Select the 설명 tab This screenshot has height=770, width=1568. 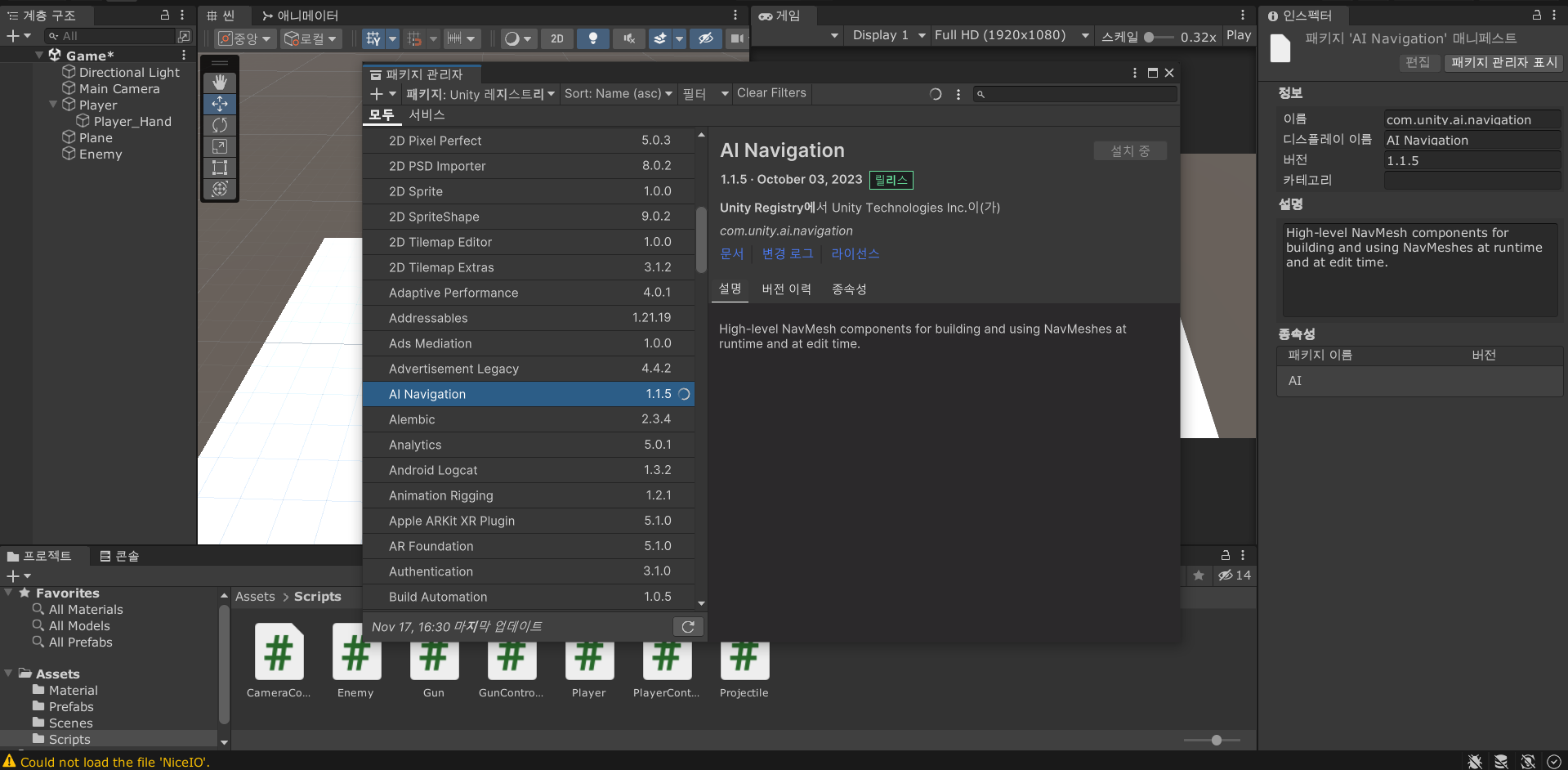tap(730, 289)
